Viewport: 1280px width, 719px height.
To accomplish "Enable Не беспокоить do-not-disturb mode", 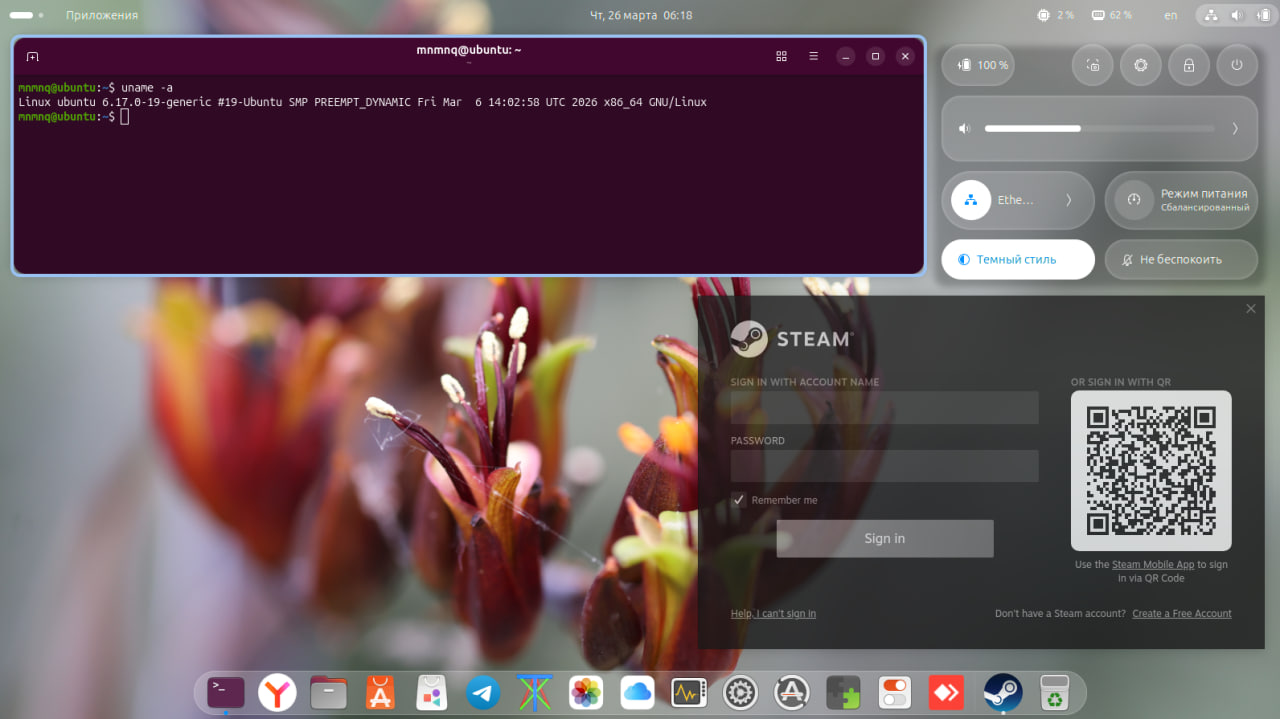I will point(1180,260).
